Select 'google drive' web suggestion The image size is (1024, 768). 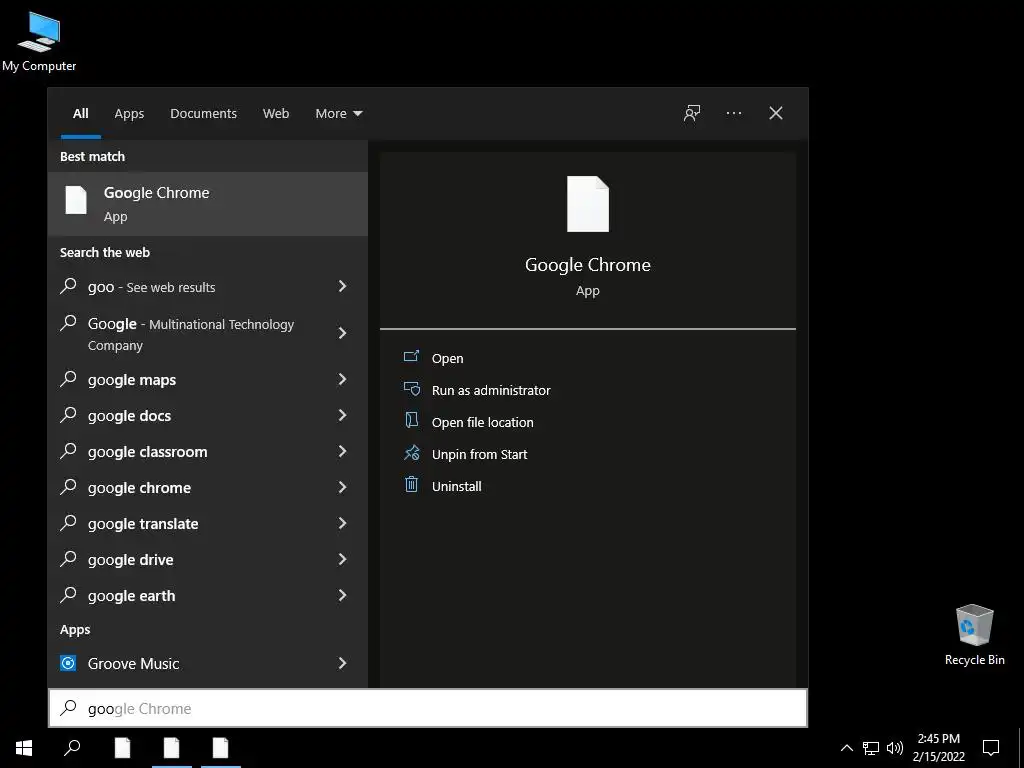208,560
